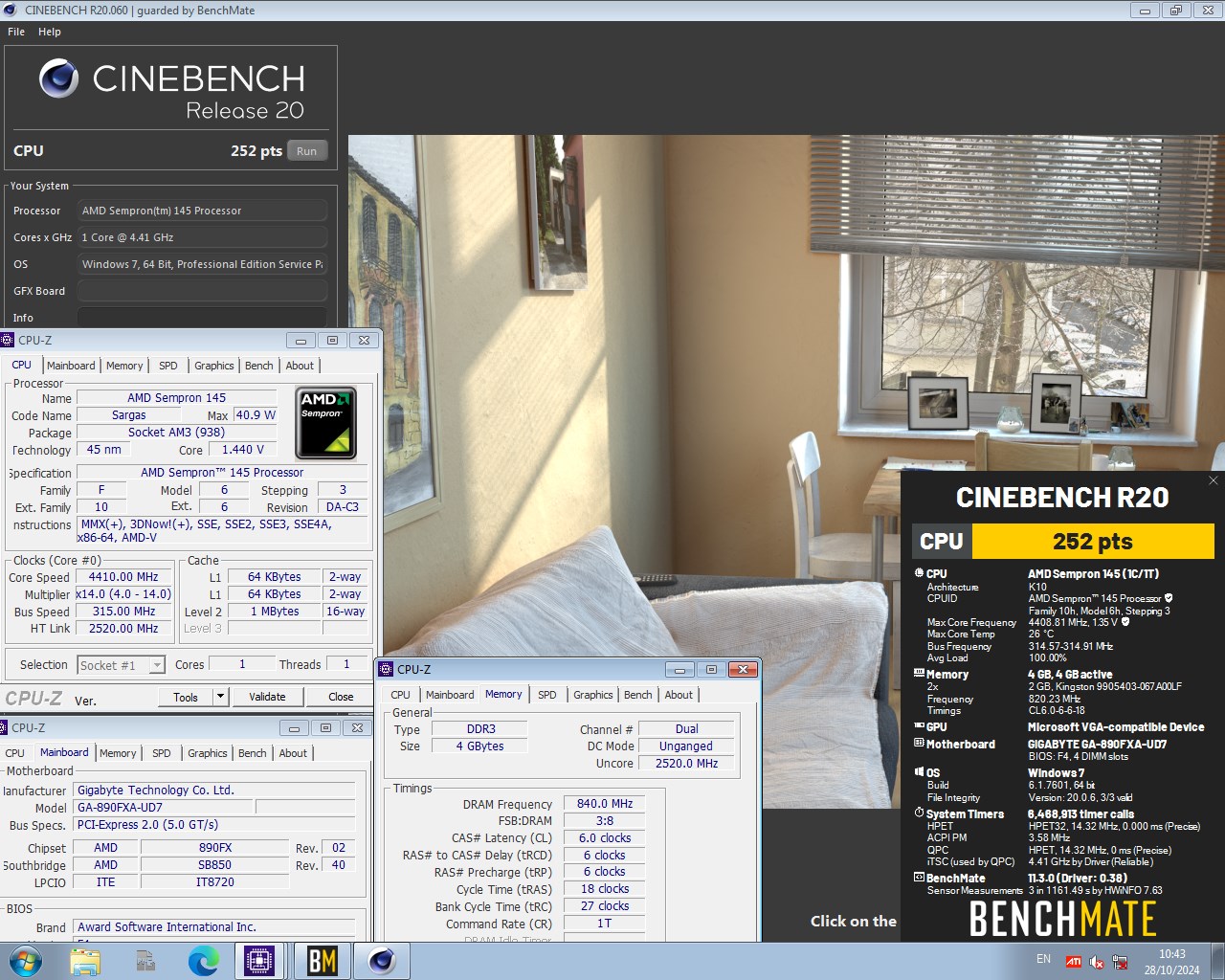The height and width of the screenshot is (980, 1225).
Task: Open Cinebench Help menu
Action: (50, 32)
